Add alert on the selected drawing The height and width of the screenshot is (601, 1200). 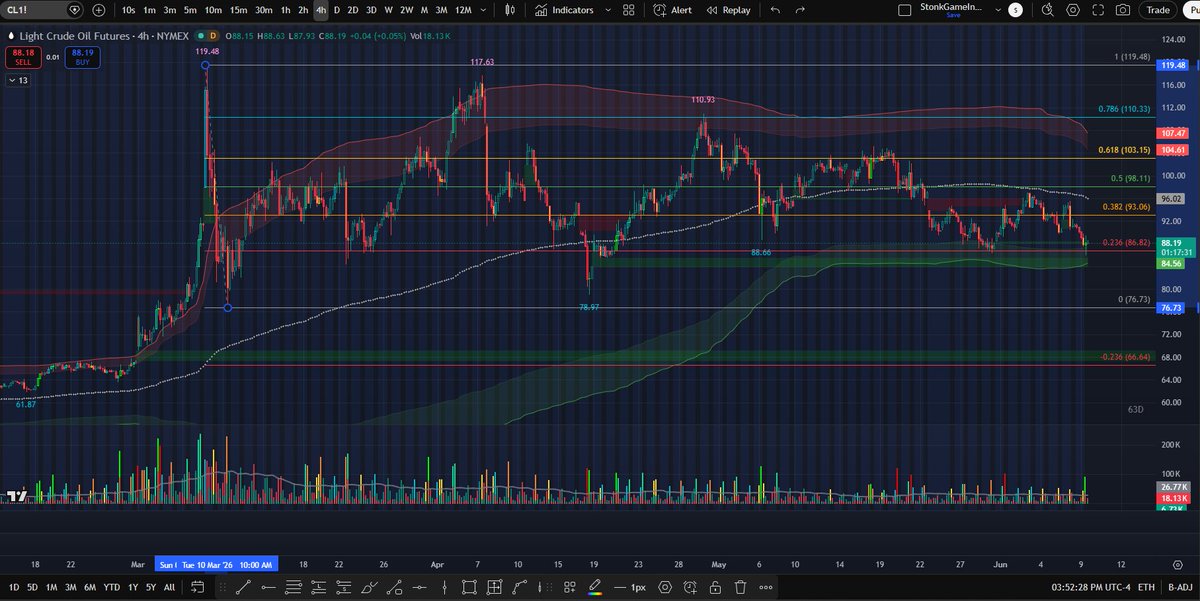pos(690,587)
